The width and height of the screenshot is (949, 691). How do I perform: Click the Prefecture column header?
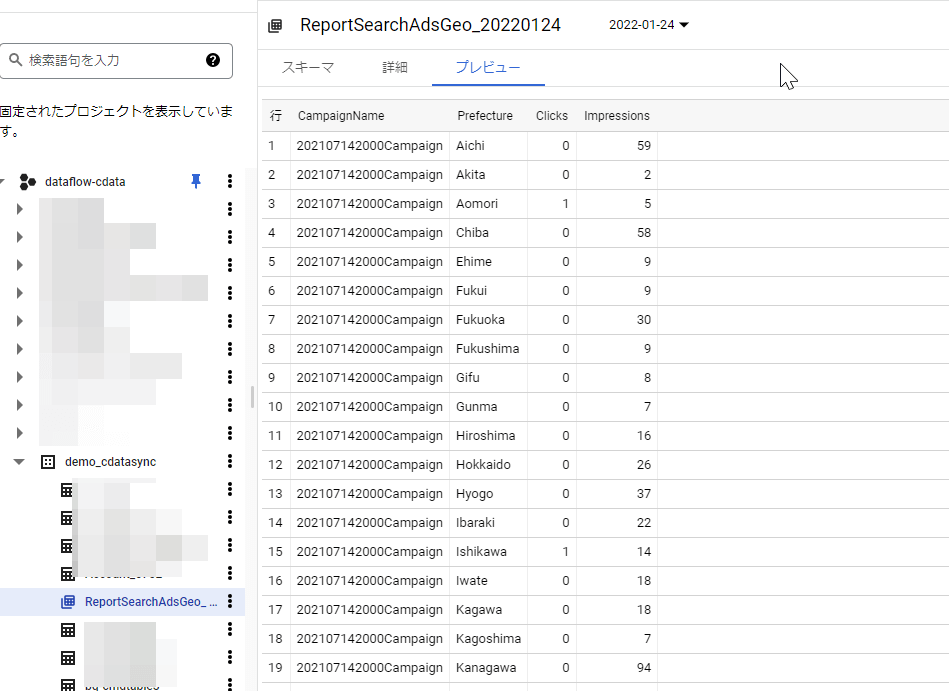(x=485, y=116)
